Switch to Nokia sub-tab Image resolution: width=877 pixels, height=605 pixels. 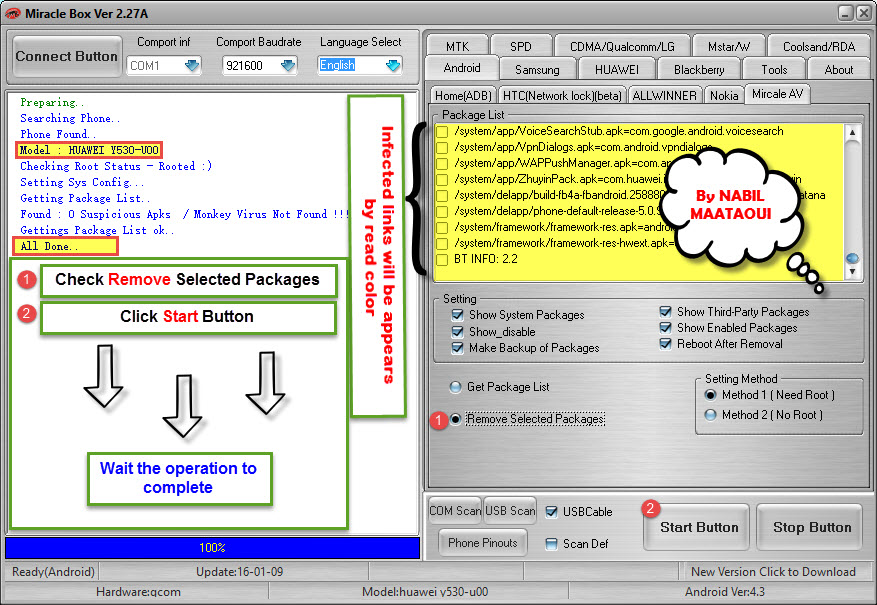(x=724, y=96)
